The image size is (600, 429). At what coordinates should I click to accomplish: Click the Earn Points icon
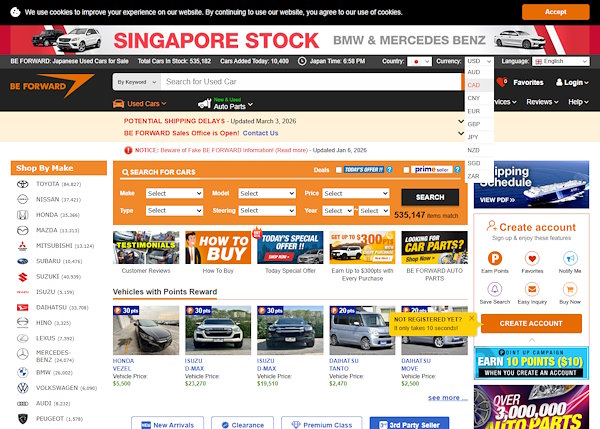coord(494,258)
